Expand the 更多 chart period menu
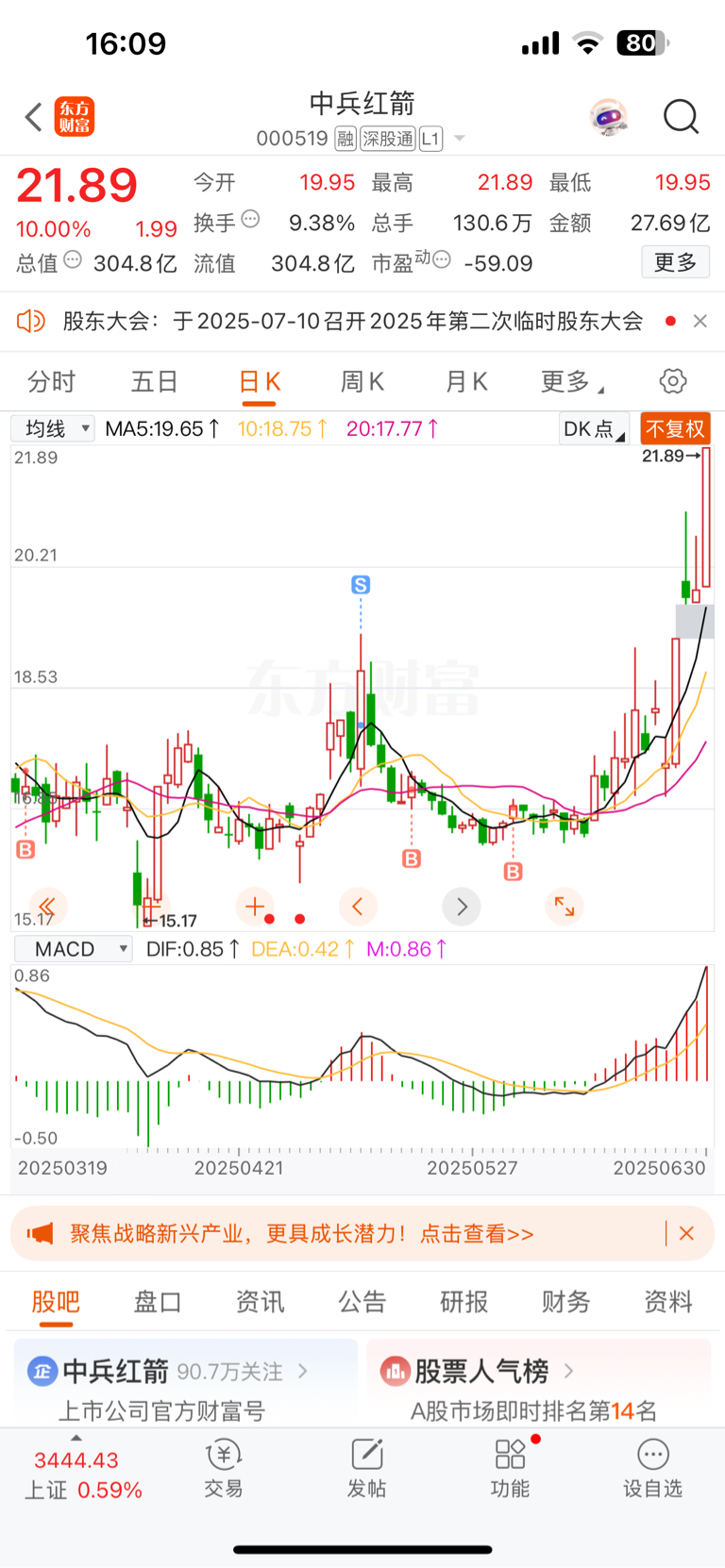Image resolution: width=725 pixels, height=1568 pixels. click(572, 382)
